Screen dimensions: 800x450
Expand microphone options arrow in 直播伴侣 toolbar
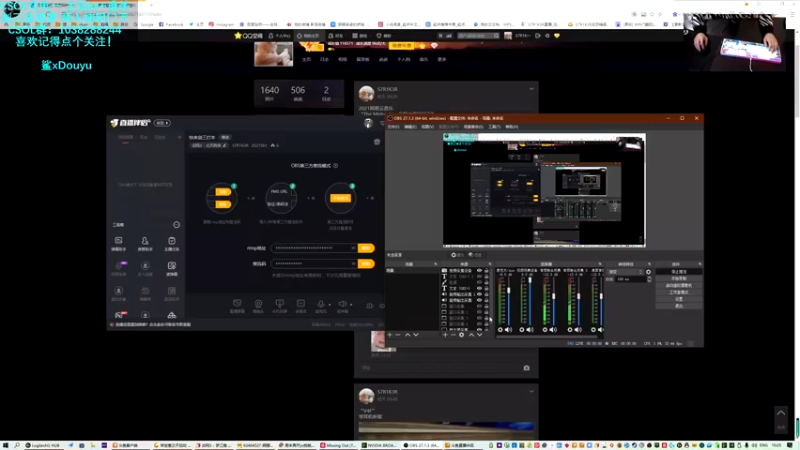329,305
